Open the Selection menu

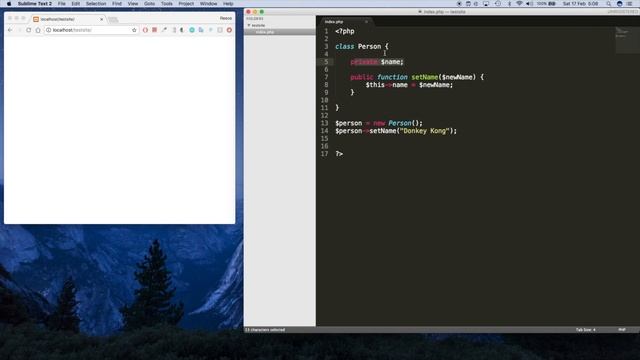click(96, 4)
